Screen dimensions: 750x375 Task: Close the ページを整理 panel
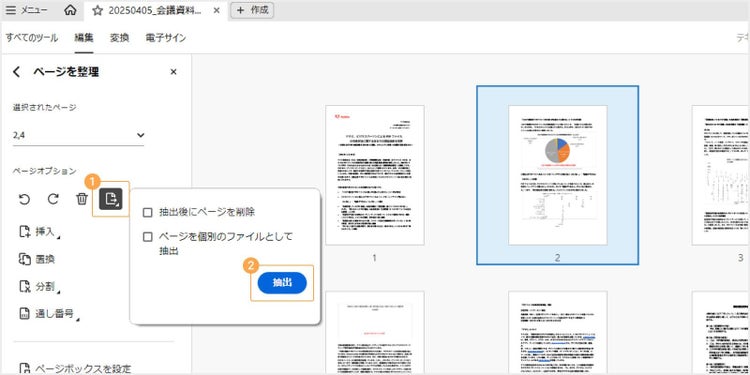click(x=174, y=72)
